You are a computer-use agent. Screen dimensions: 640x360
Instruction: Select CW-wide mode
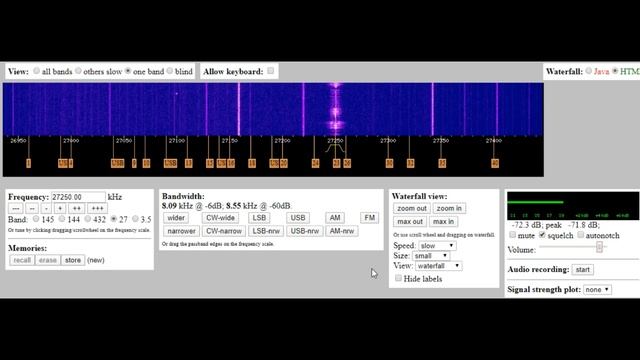(220, 218)
